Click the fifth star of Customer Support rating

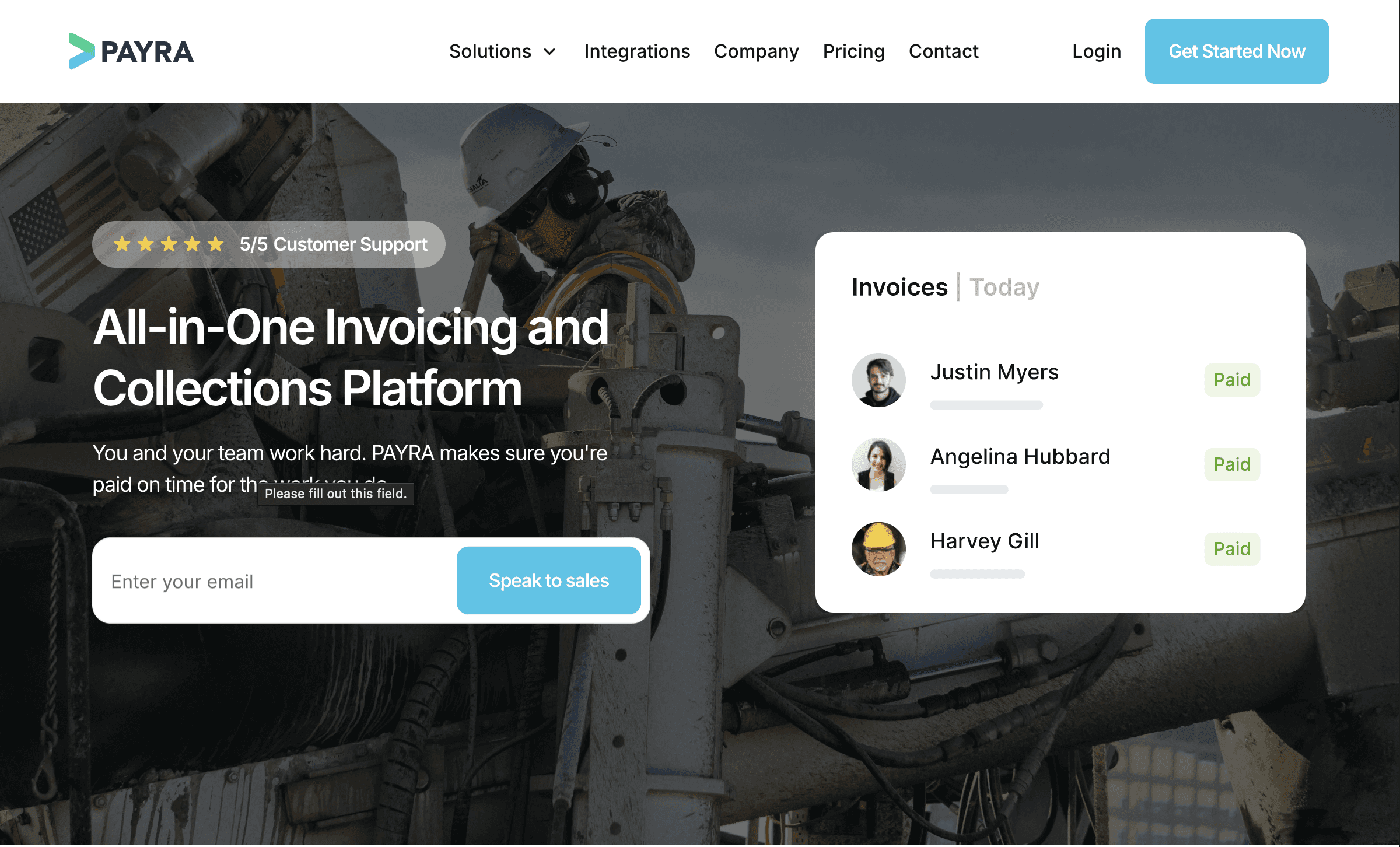(216, 244)
